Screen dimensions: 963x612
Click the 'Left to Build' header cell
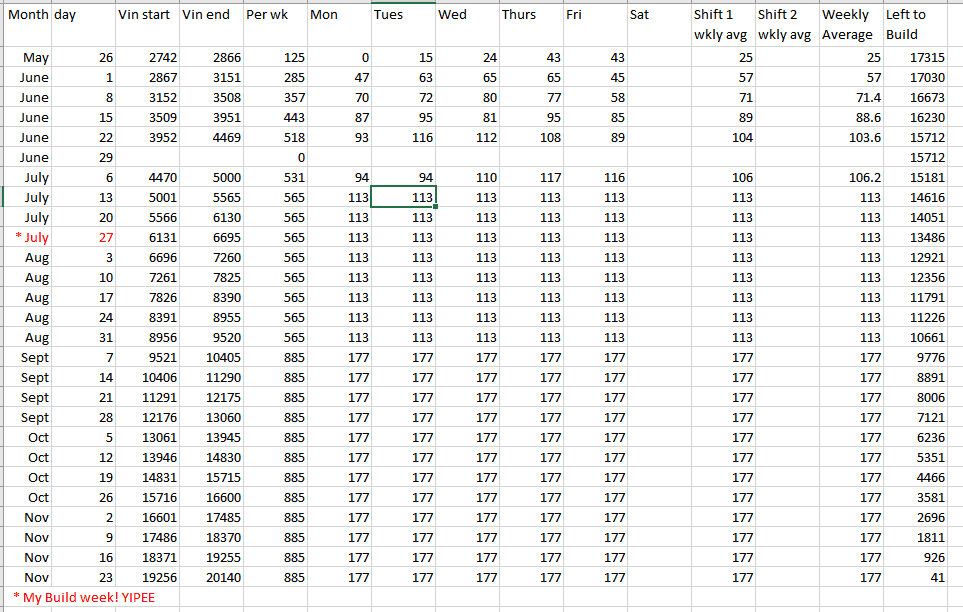[x=914, y=24]
